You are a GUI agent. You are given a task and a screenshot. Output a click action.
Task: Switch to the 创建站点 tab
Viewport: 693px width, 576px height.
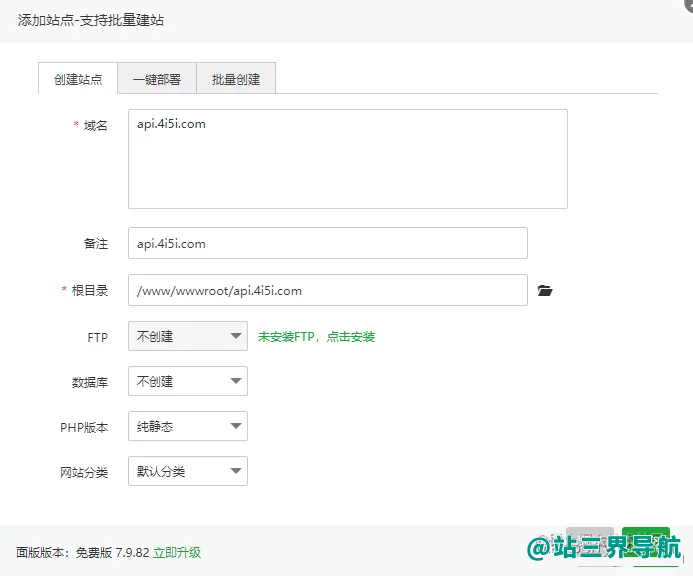coord(78,79)
